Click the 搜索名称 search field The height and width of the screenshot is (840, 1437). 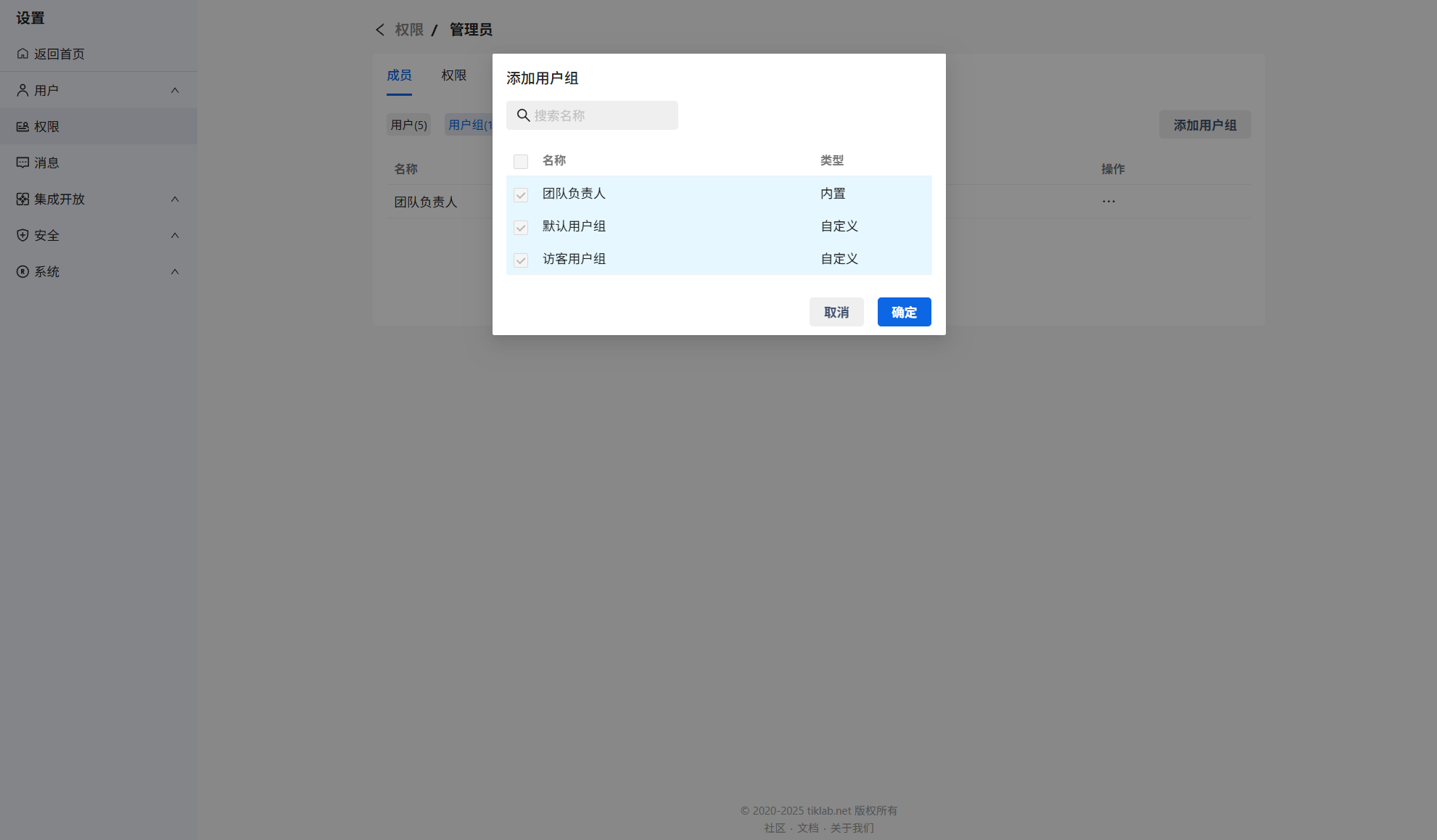pyautogui.click(x=601, y=115)
